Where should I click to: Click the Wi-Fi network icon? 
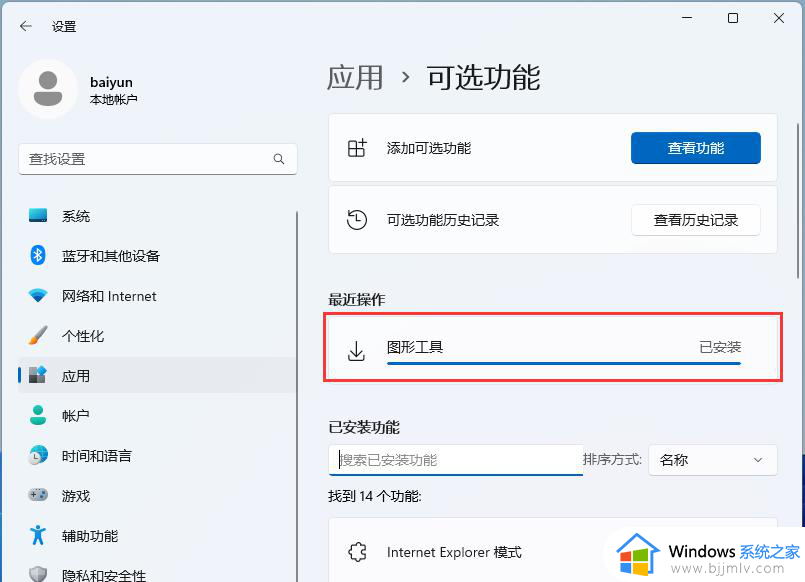(x=38, y=295)
